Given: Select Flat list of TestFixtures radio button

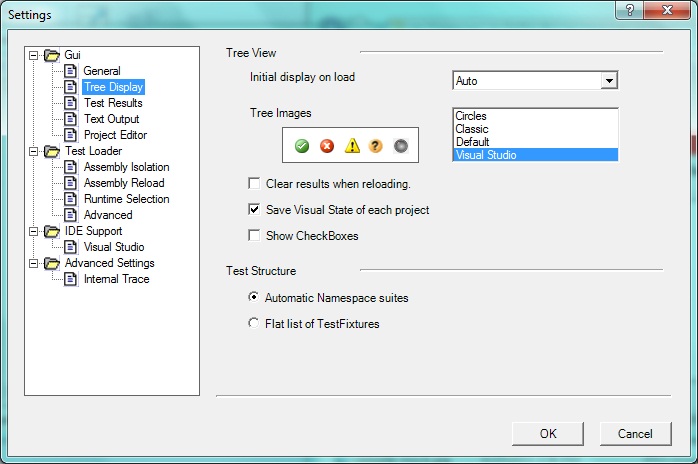Looking at the screenshot, I should [253, 323].
